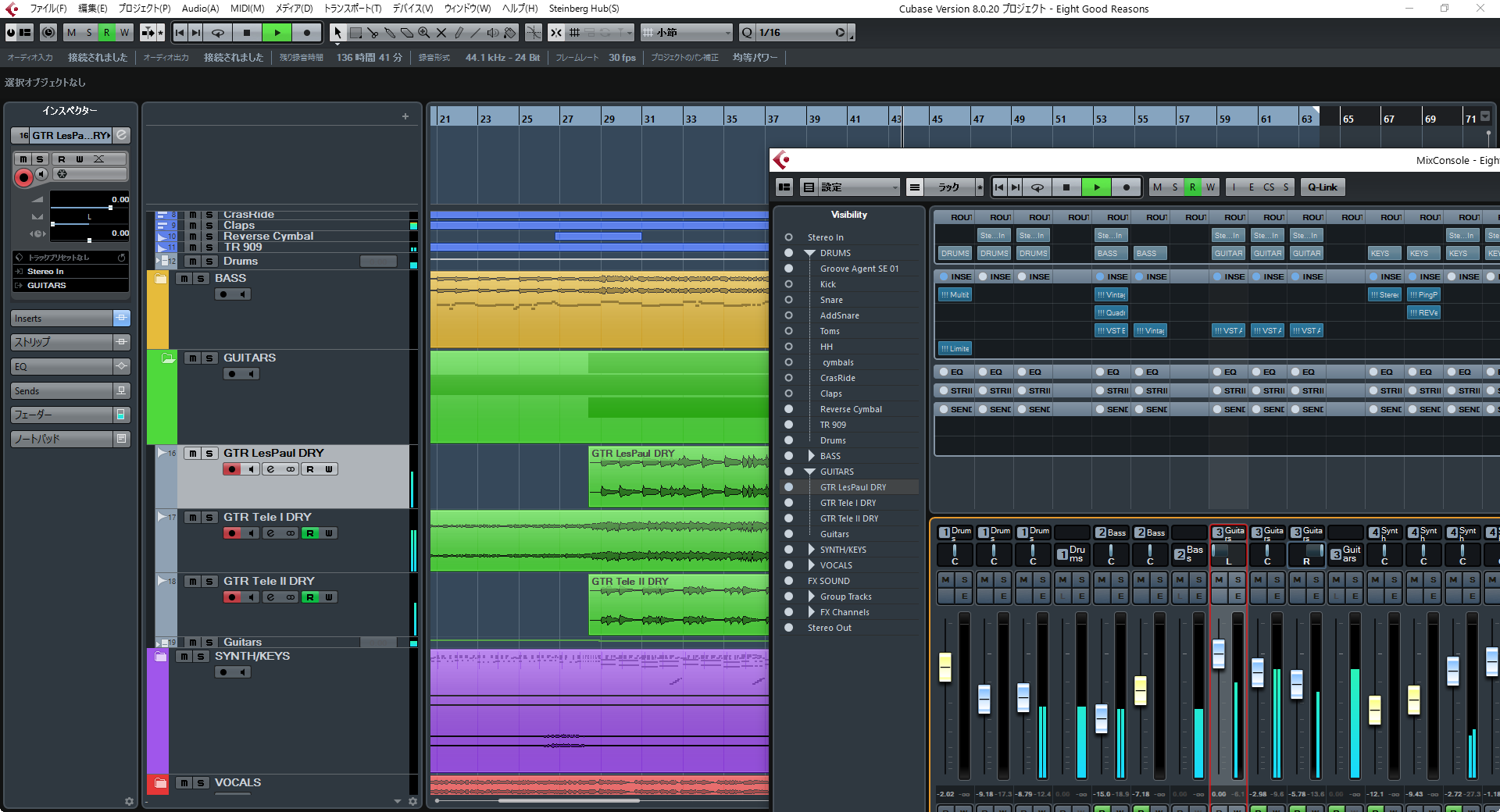The width and height of the screenshot is (1500, 812).
Task: Toggle visibility dot for Kick channel
Action: pos(788,284)
